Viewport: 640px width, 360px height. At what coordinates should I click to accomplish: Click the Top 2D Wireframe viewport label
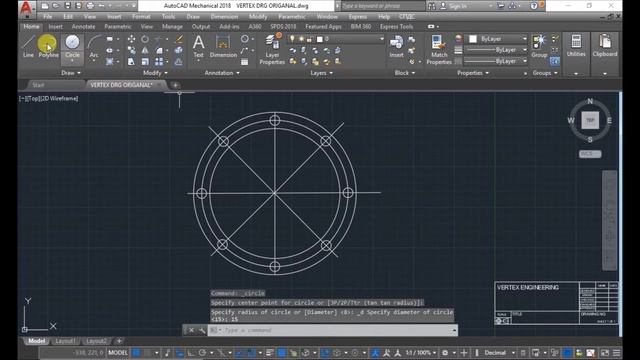tap(48, 98)
